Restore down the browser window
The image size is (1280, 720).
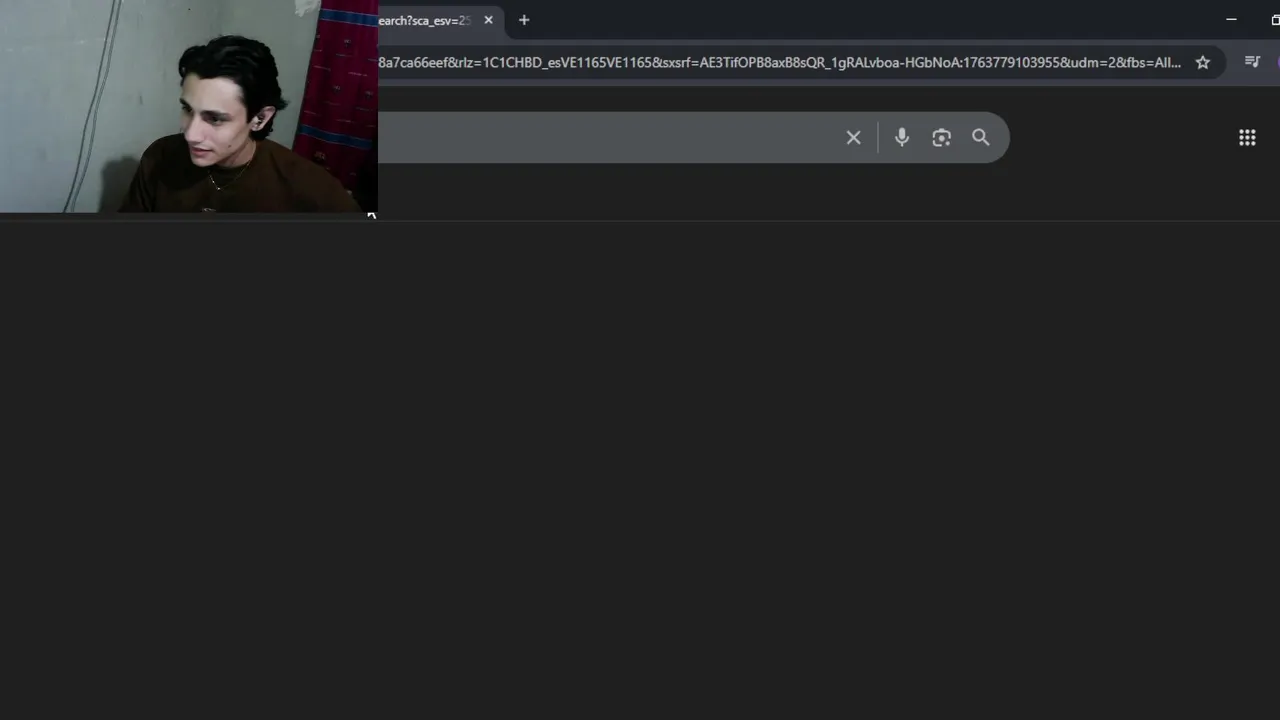coord(1275,20)
